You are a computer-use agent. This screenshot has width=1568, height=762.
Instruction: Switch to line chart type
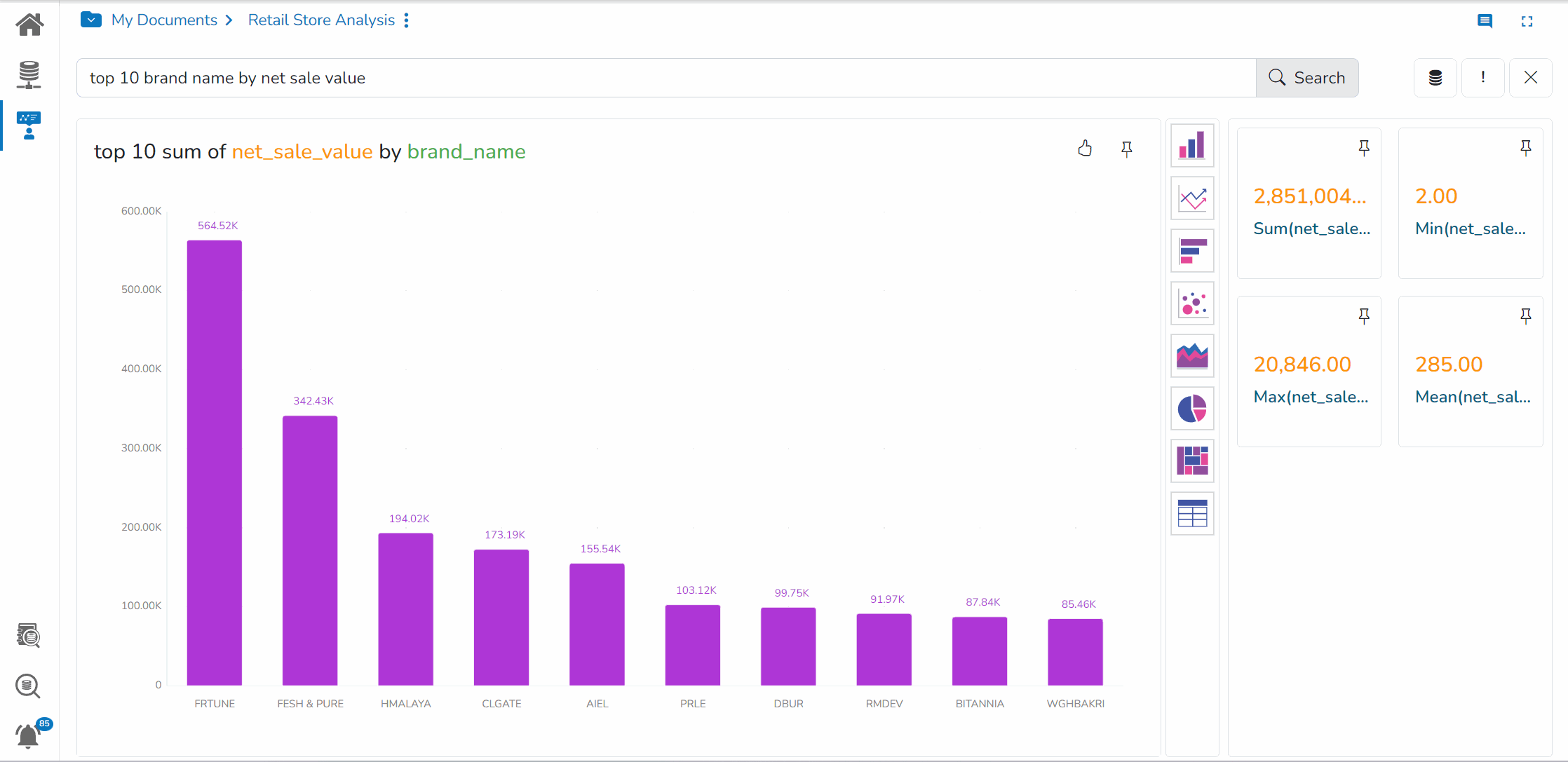[x=1192, y=198]
